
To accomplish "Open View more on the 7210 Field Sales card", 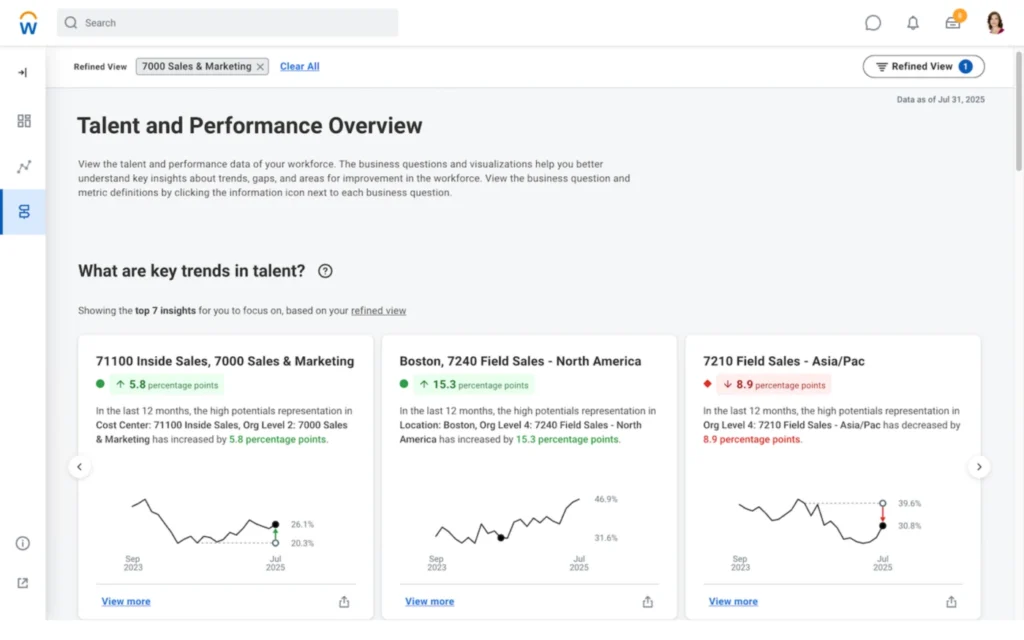I will tap(732, 601).
